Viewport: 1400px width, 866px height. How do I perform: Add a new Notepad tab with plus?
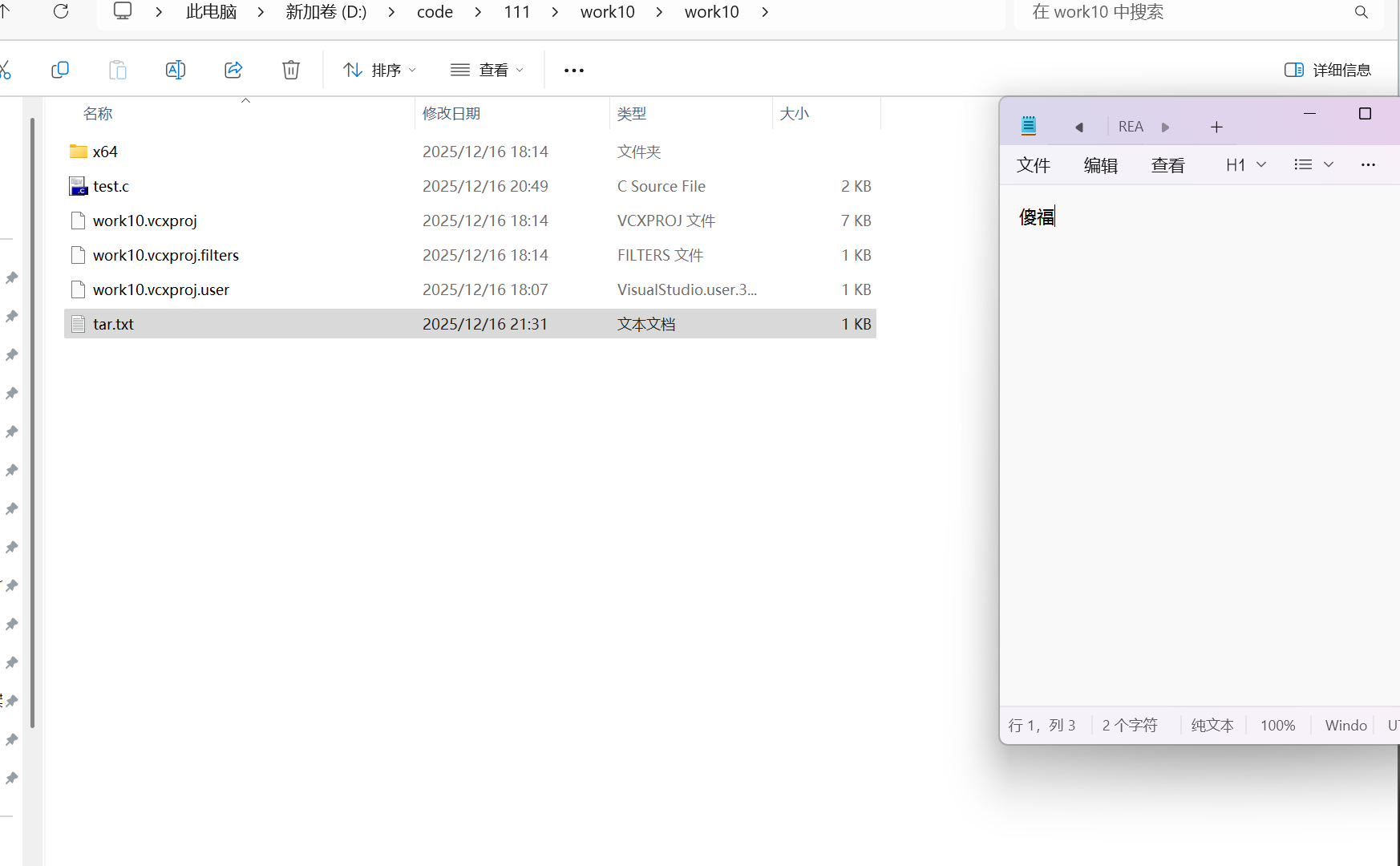(1216, 127)
